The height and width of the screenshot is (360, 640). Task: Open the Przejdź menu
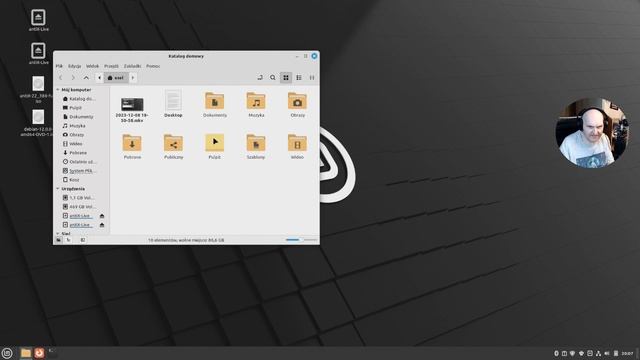111,66
